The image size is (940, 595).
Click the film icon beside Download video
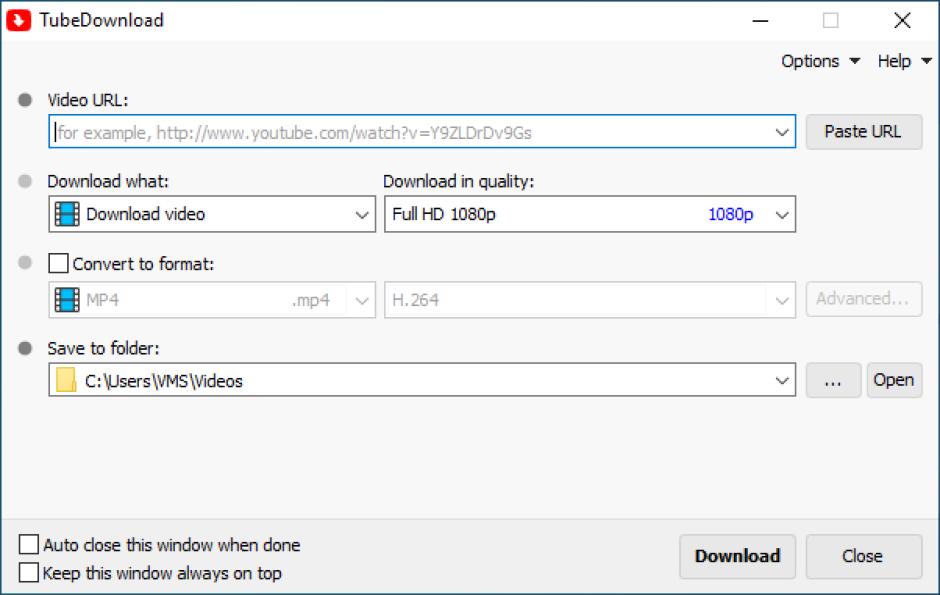[67, 214]
